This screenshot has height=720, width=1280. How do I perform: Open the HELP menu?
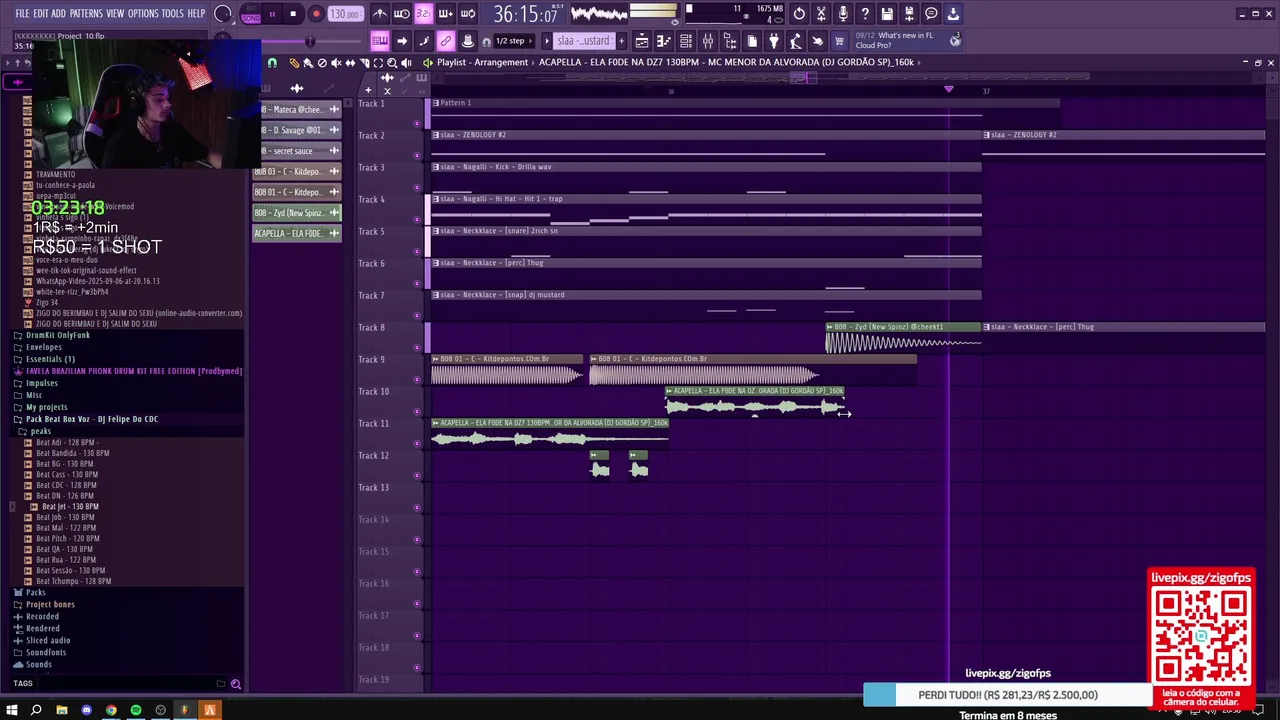coord(196,14)
